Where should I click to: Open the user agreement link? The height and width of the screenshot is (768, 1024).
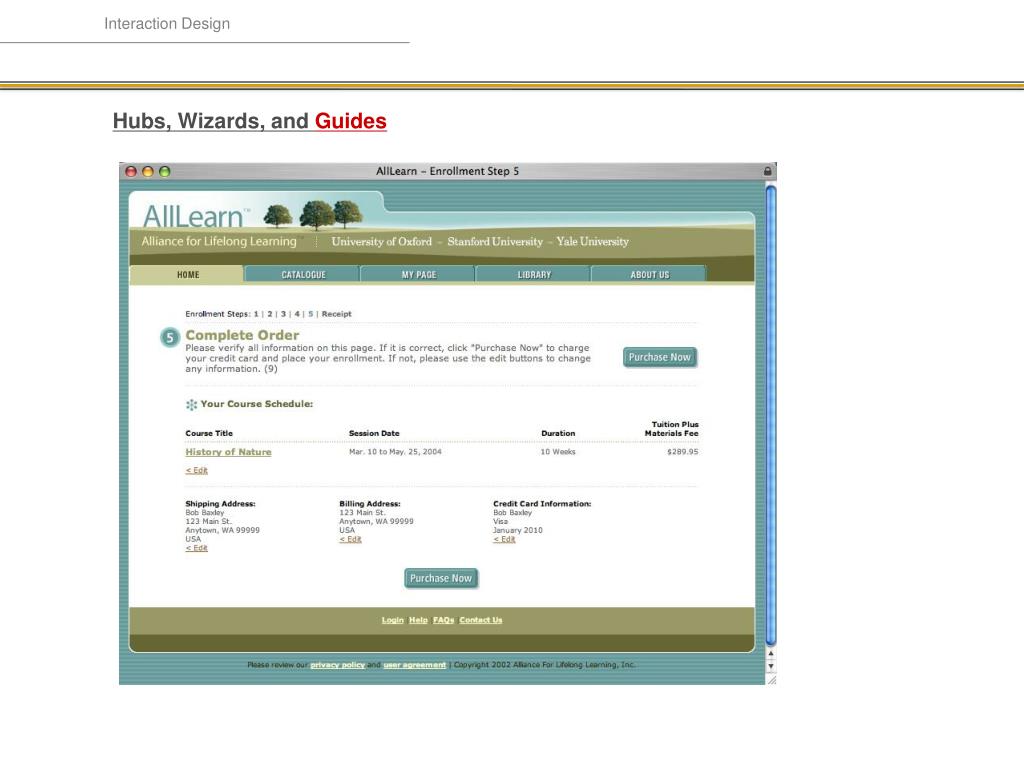(415, 665)
